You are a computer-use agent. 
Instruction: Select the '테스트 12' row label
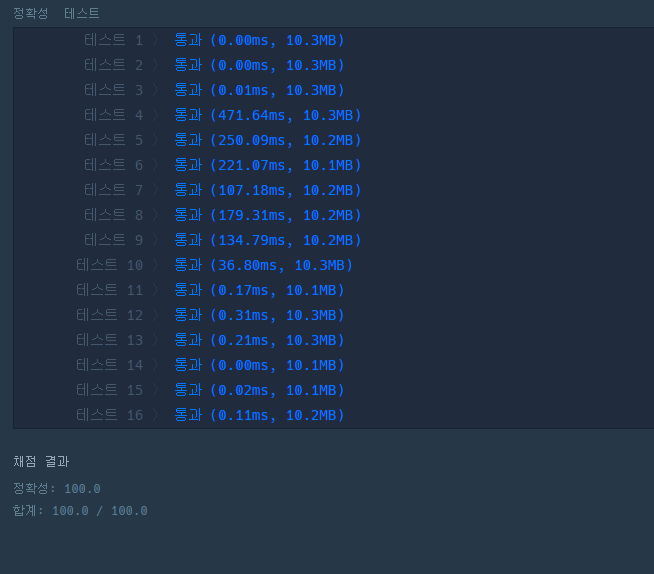(109, 315)
